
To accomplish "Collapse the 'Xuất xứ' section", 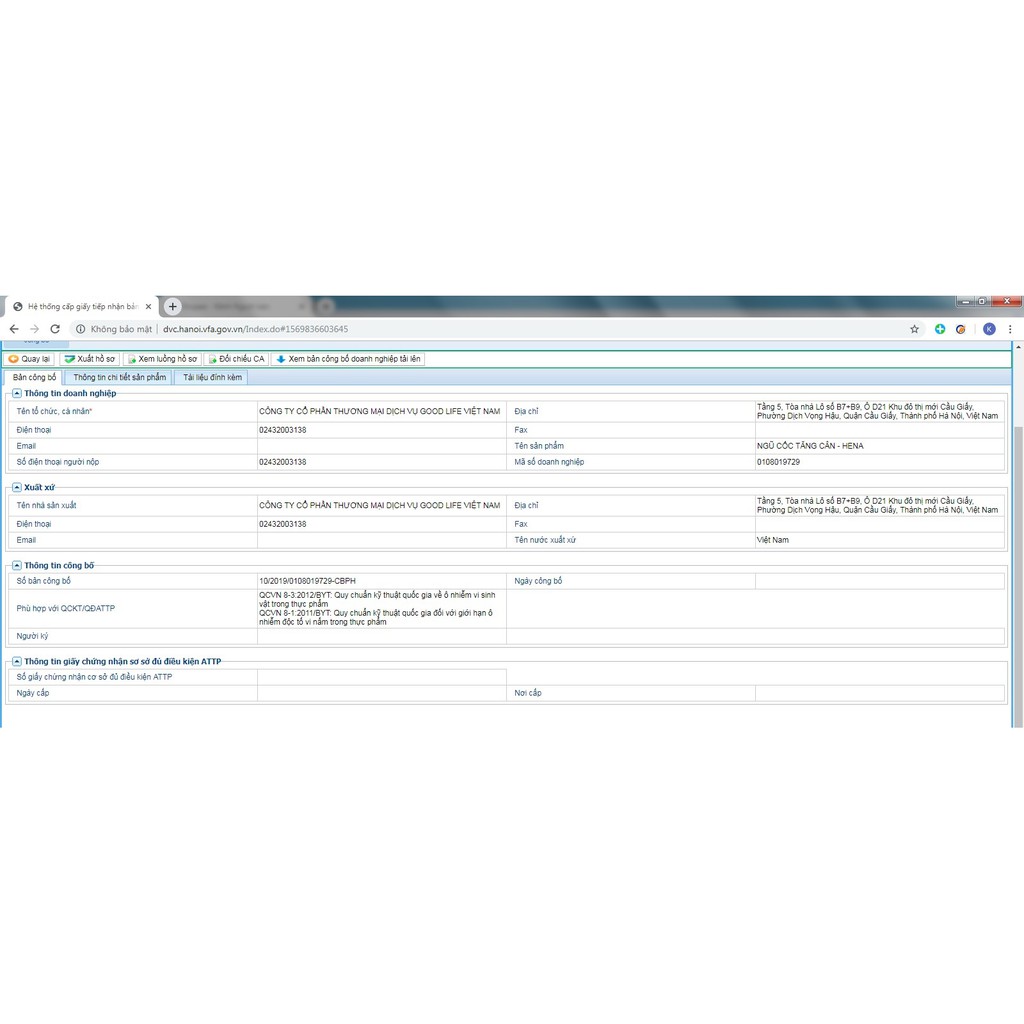I will click(17, 487).
